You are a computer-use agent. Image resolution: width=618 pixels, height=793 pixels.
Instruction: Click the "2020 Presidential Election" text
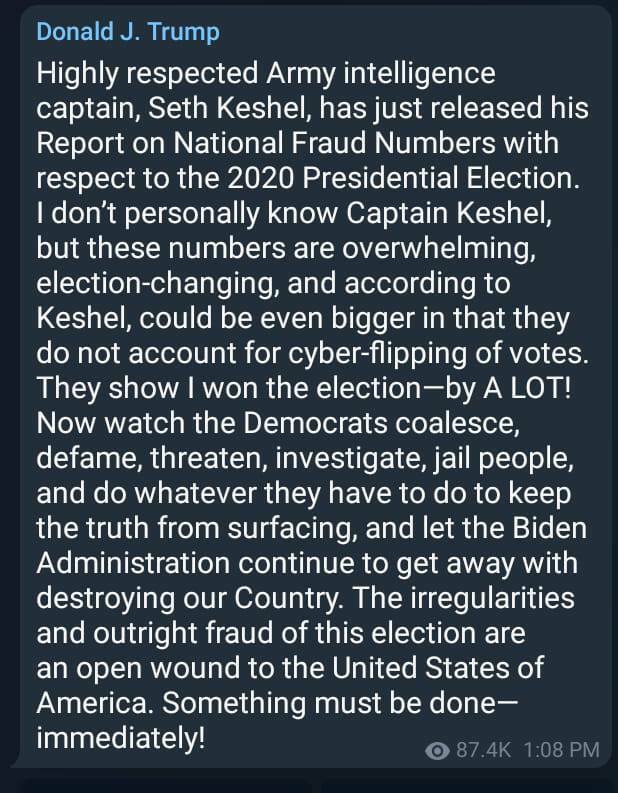[403, 178]
